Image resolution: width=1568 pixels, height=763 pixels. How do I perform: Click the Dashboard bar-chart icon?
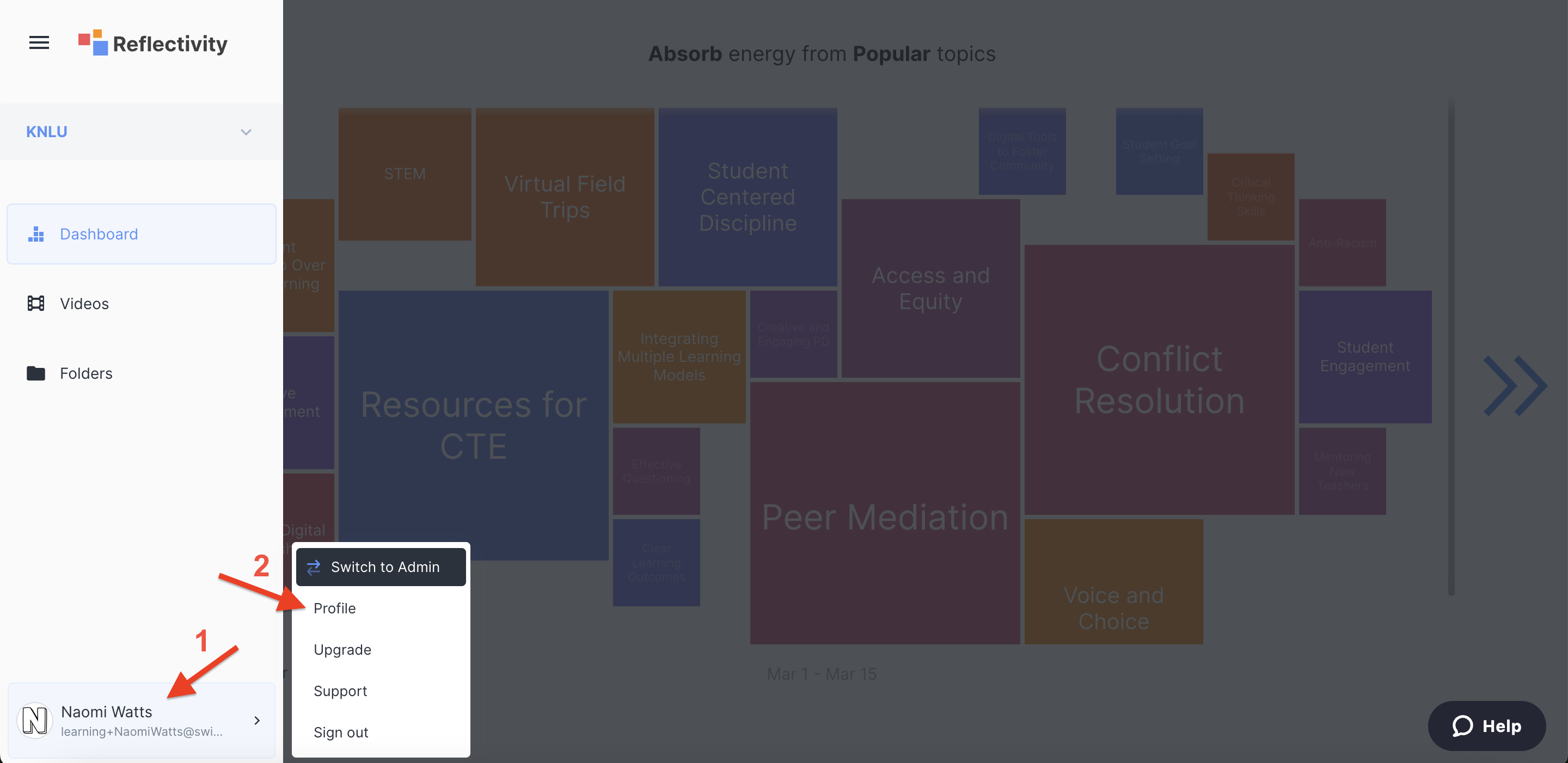point(36,234)
